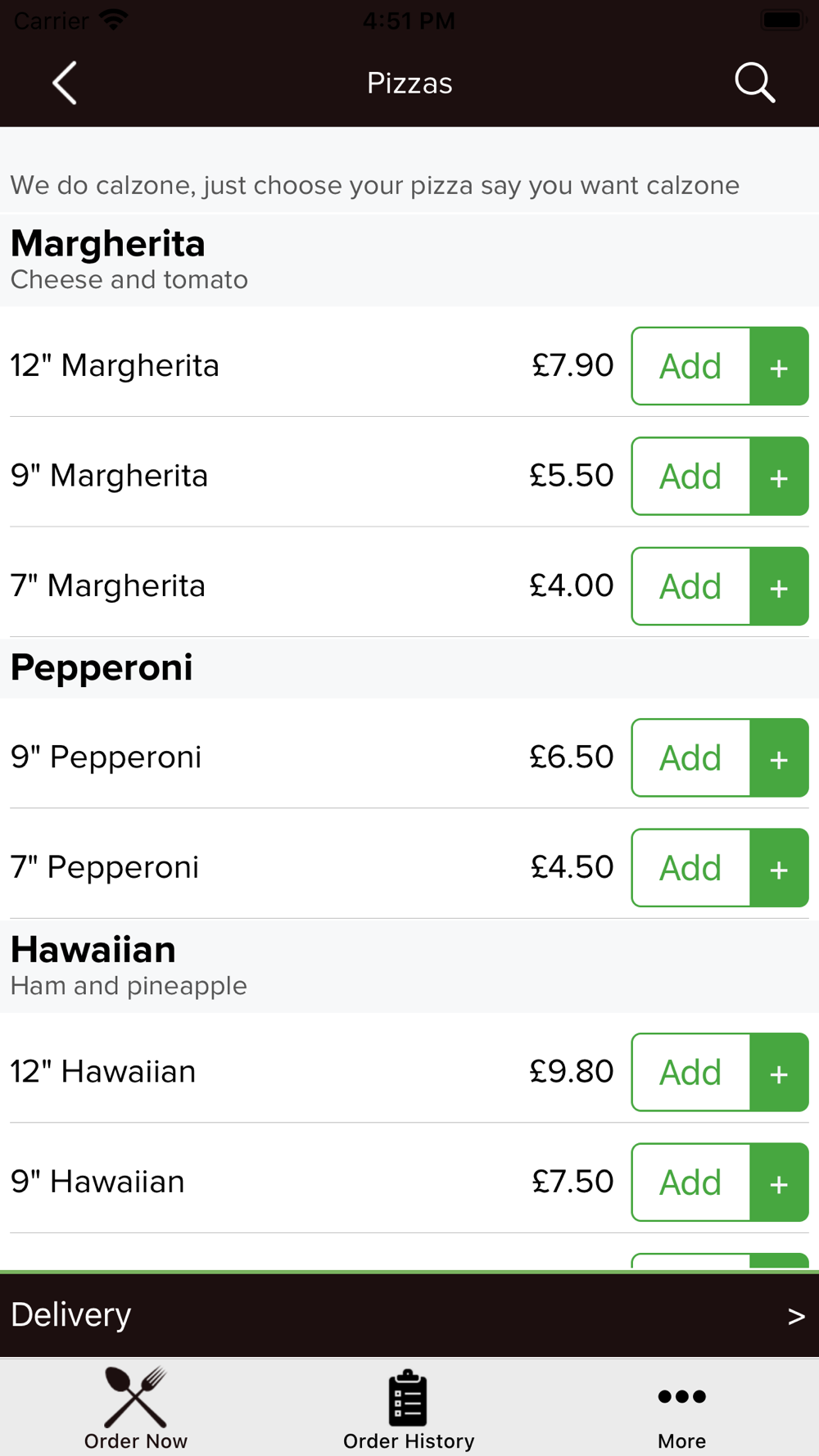Expand the Delivery bar arrow
The width and height of the screenshot is (819, 1456).
tap(796, 1317)
